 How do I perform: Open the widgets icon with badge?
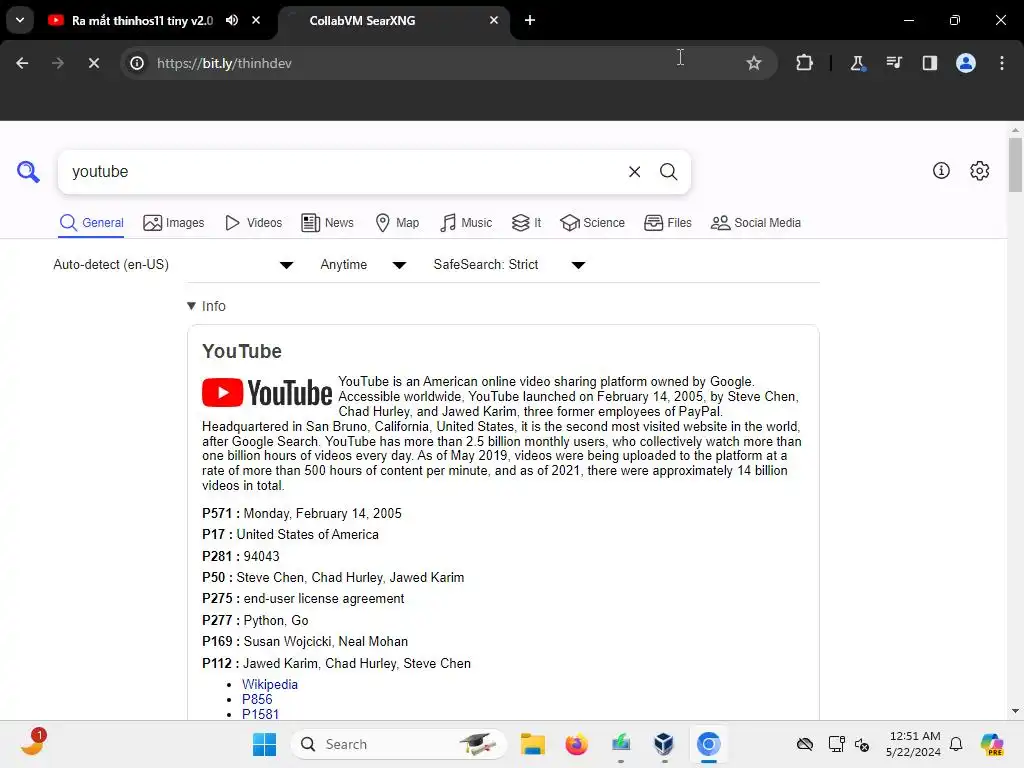pyautogui.click(x=33, y=743)
